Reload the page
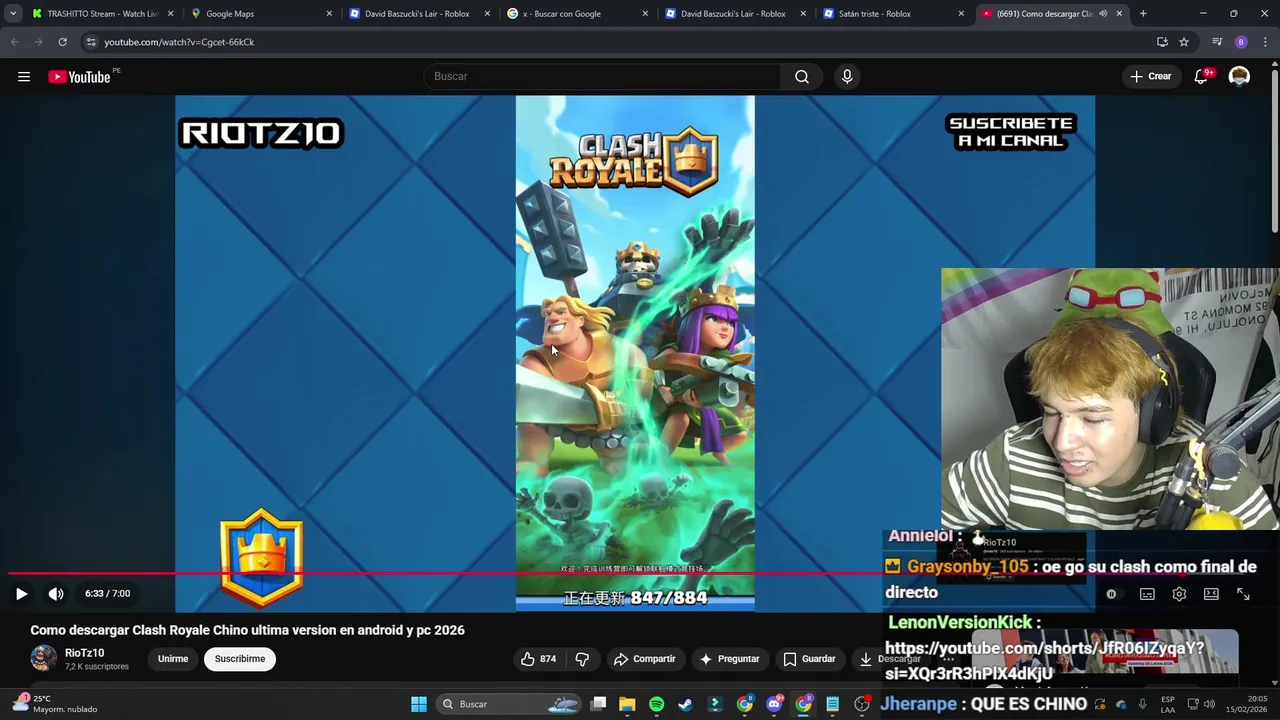Image resolution: width=1280 pixels, height=720 pixels. pyautogui.click(x=62, y=42)
